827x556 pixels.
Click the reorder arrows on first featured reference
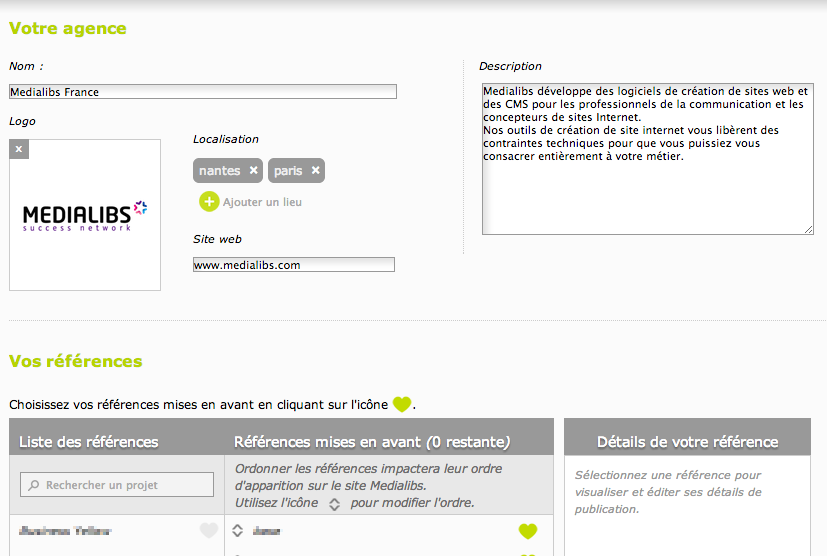tap(237, 531)
